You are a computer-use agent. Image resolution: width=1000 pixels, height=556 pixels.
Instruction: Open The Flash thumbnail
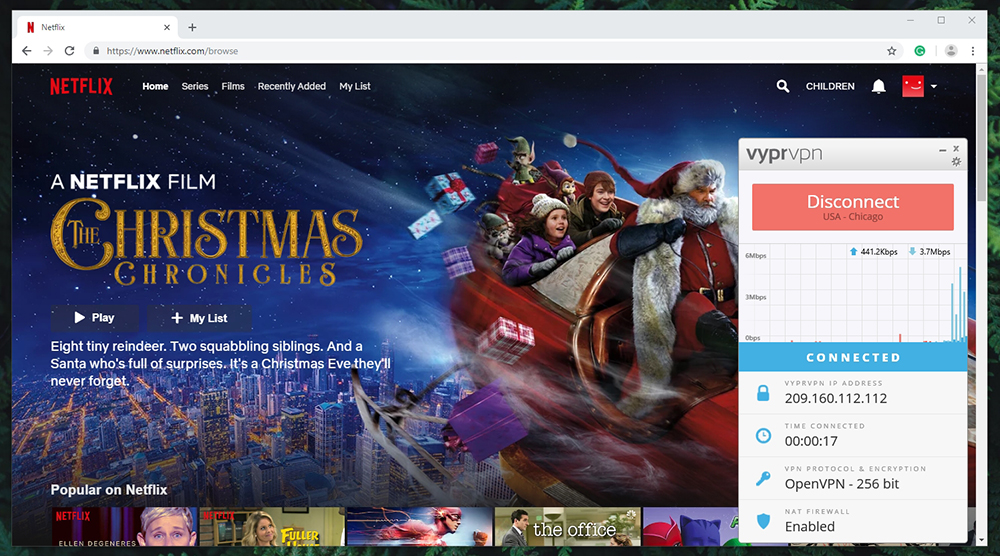click(419, 527)
